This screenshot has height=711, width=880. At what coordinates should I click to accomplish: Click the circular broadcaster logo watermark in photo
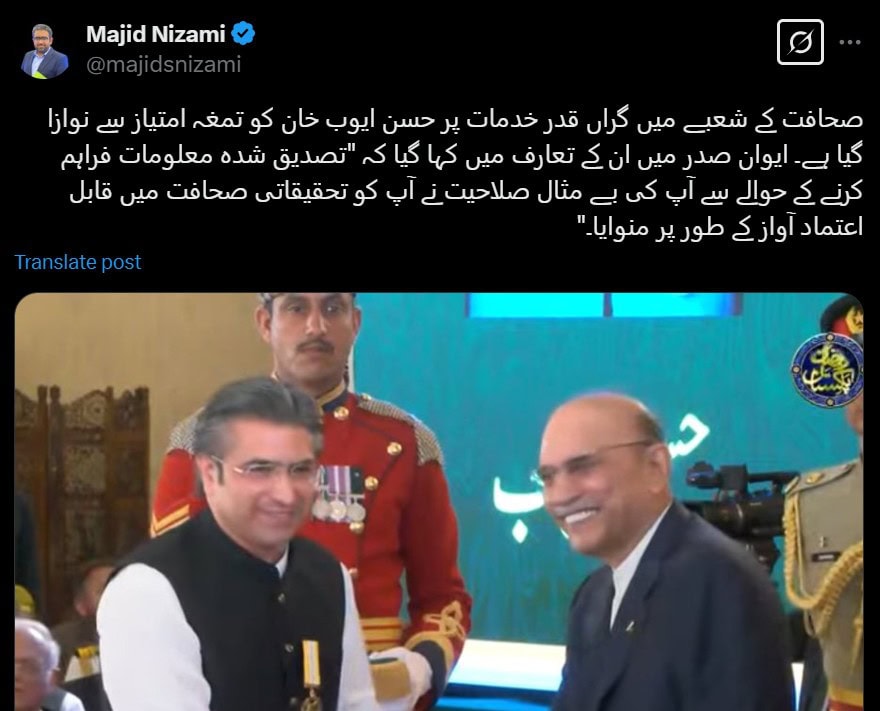coord(827,370)
